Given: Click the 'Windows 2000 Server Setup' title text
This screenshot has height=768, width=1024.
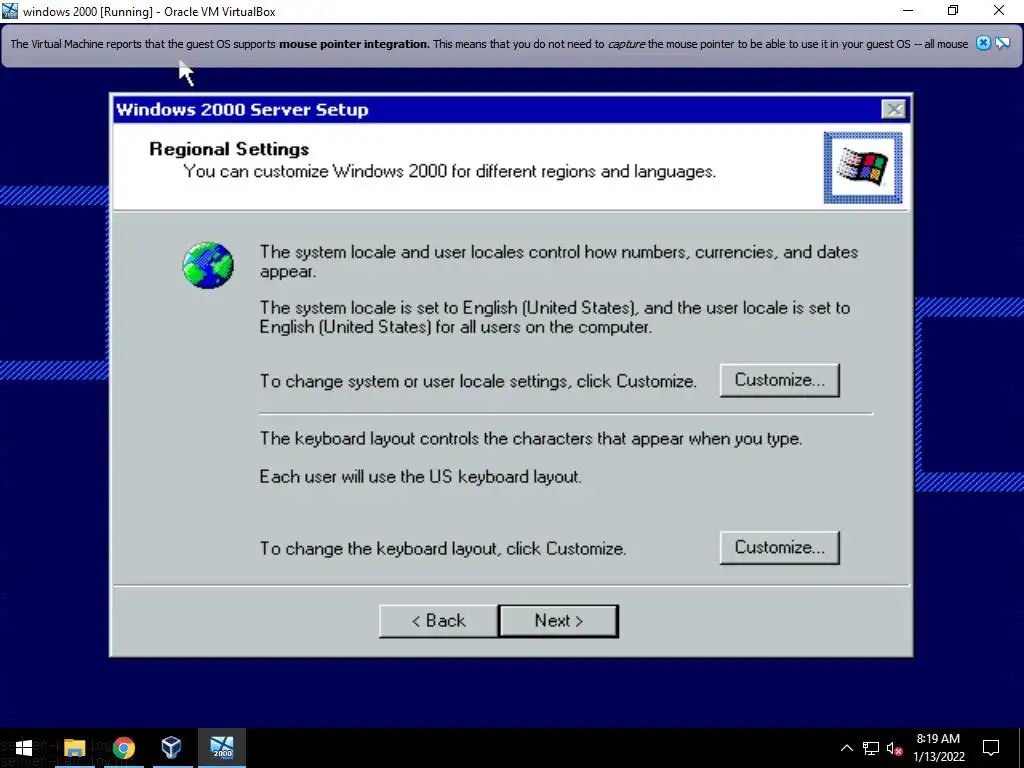Looking at the screenshot, I should 242,110.
